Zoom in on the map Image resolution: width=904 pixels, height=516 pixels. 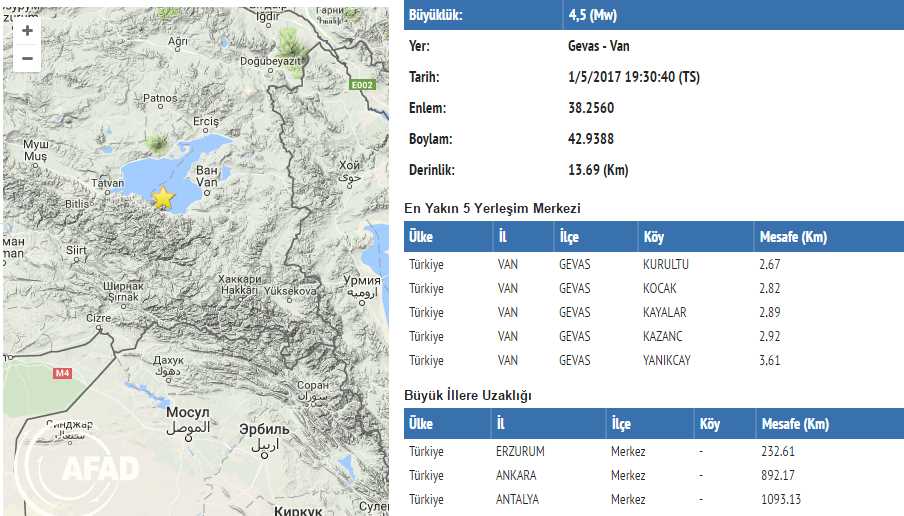[x=27, y=31]
